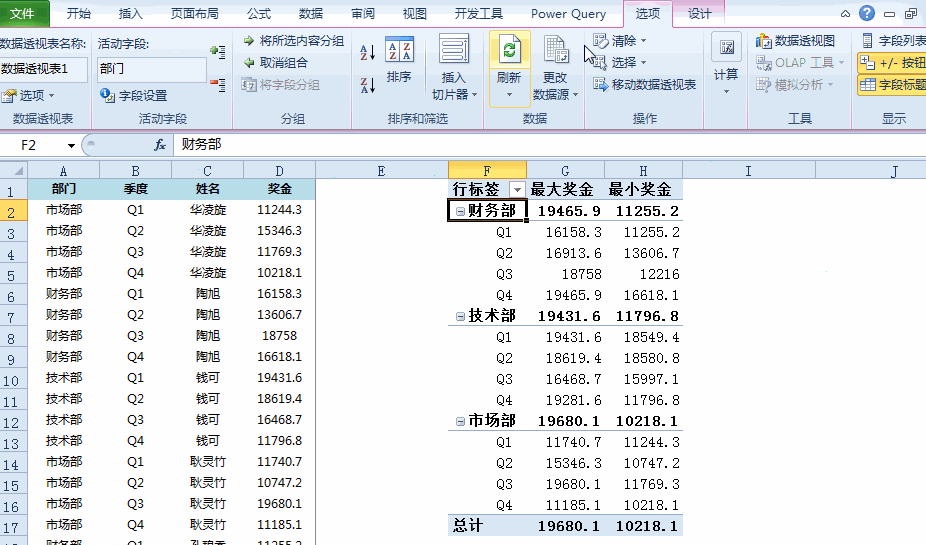The height and width of the screenshot is (545, 926).
Task: Toggle the Field Headers (字段标题) display
Action: coord(891,85)
